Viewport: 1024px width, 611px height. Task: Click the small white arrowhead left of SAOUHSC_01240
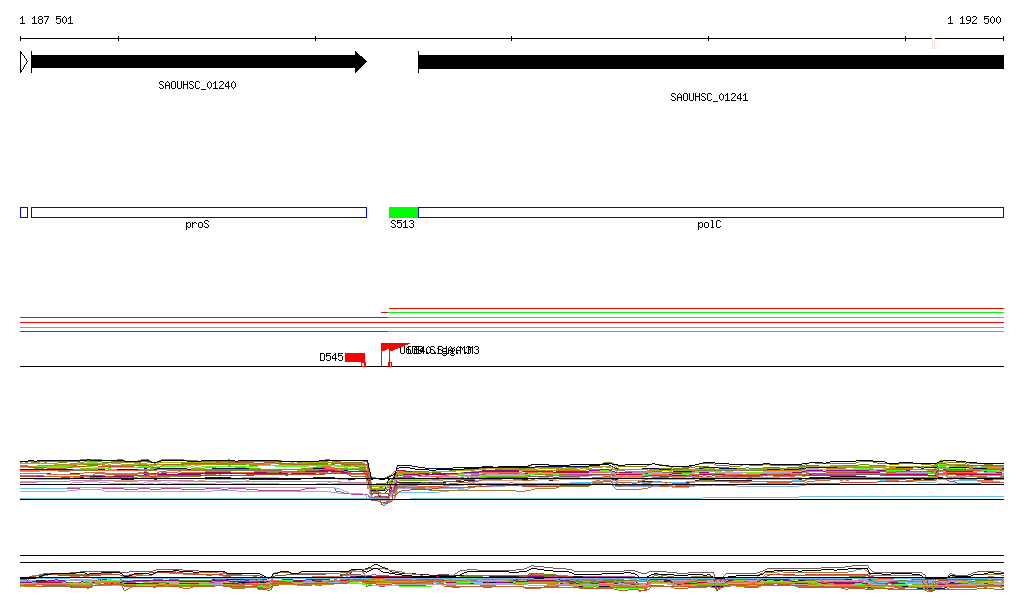coord(24,62)
